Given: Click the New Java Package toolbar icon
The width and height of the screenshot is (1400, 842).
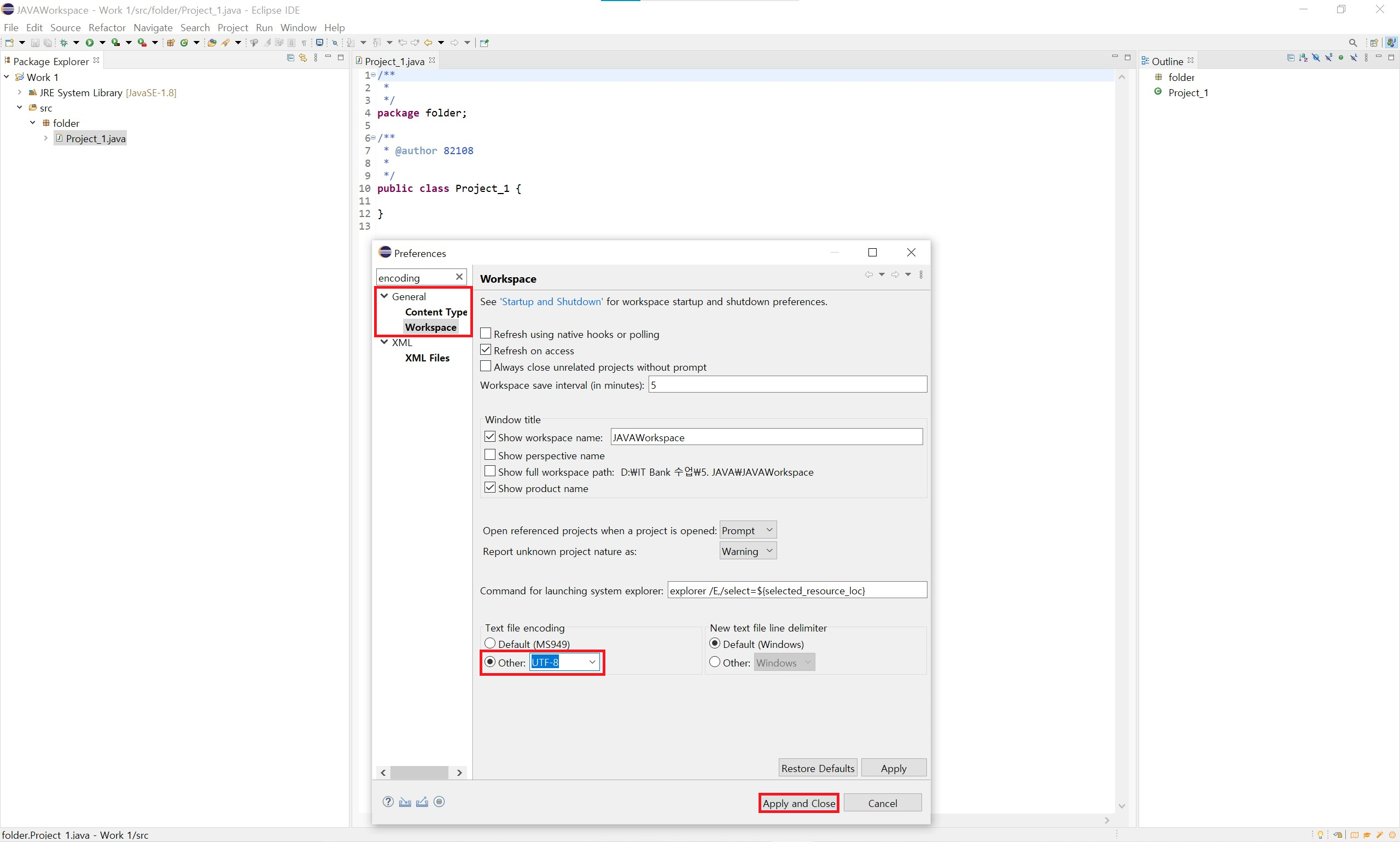Looking at the screenshot, I should tap(170, 43).
